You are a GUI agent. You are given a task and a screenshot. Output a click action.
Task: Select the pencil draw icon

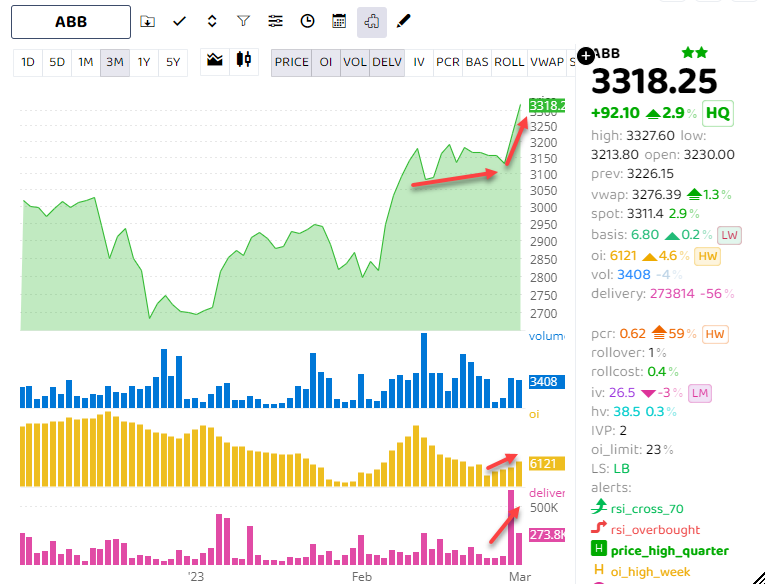[x=403, y=21]
